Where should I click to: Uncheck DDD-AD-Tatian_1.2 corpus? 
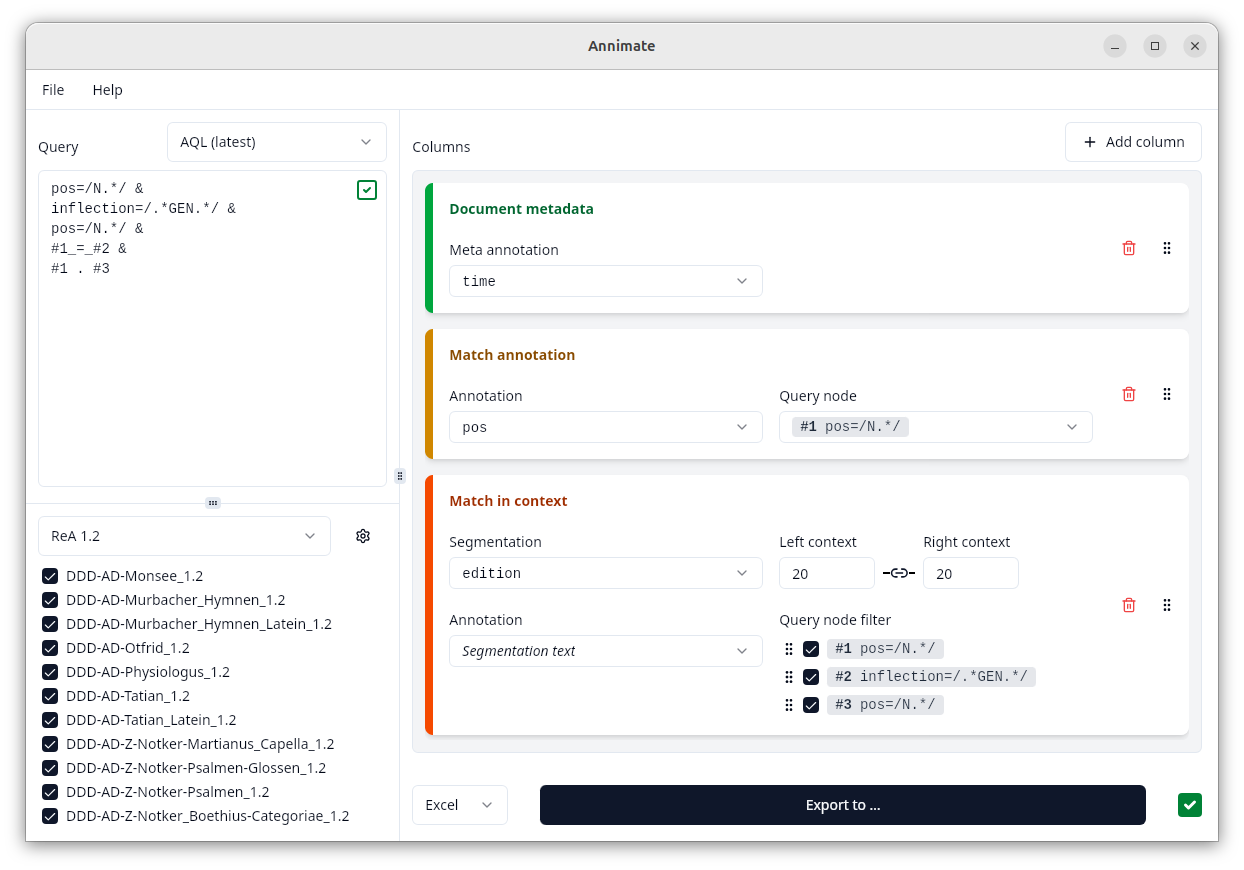(50, 696)
